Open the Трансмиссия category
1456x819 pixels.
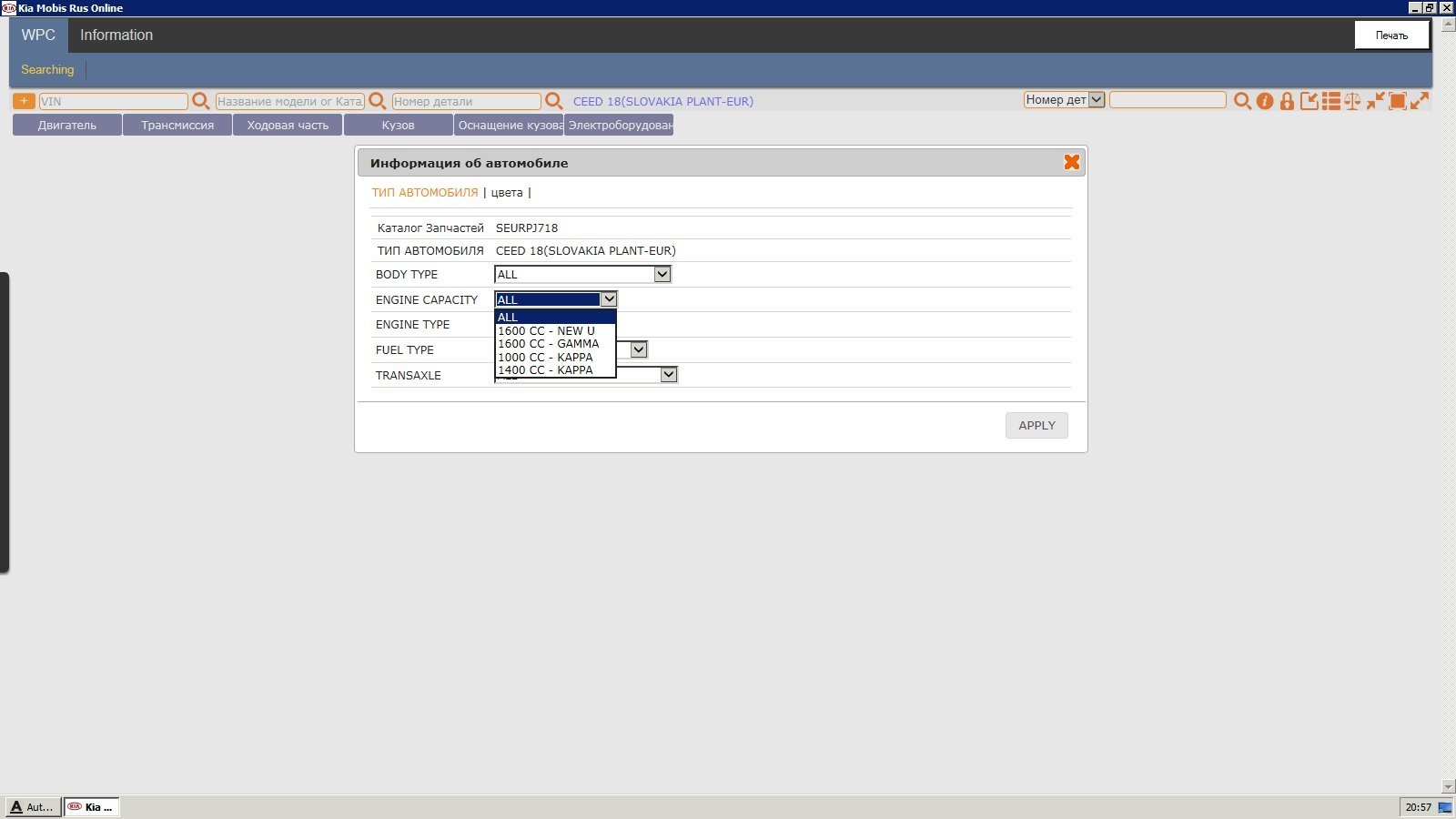(x=177, y=125)
